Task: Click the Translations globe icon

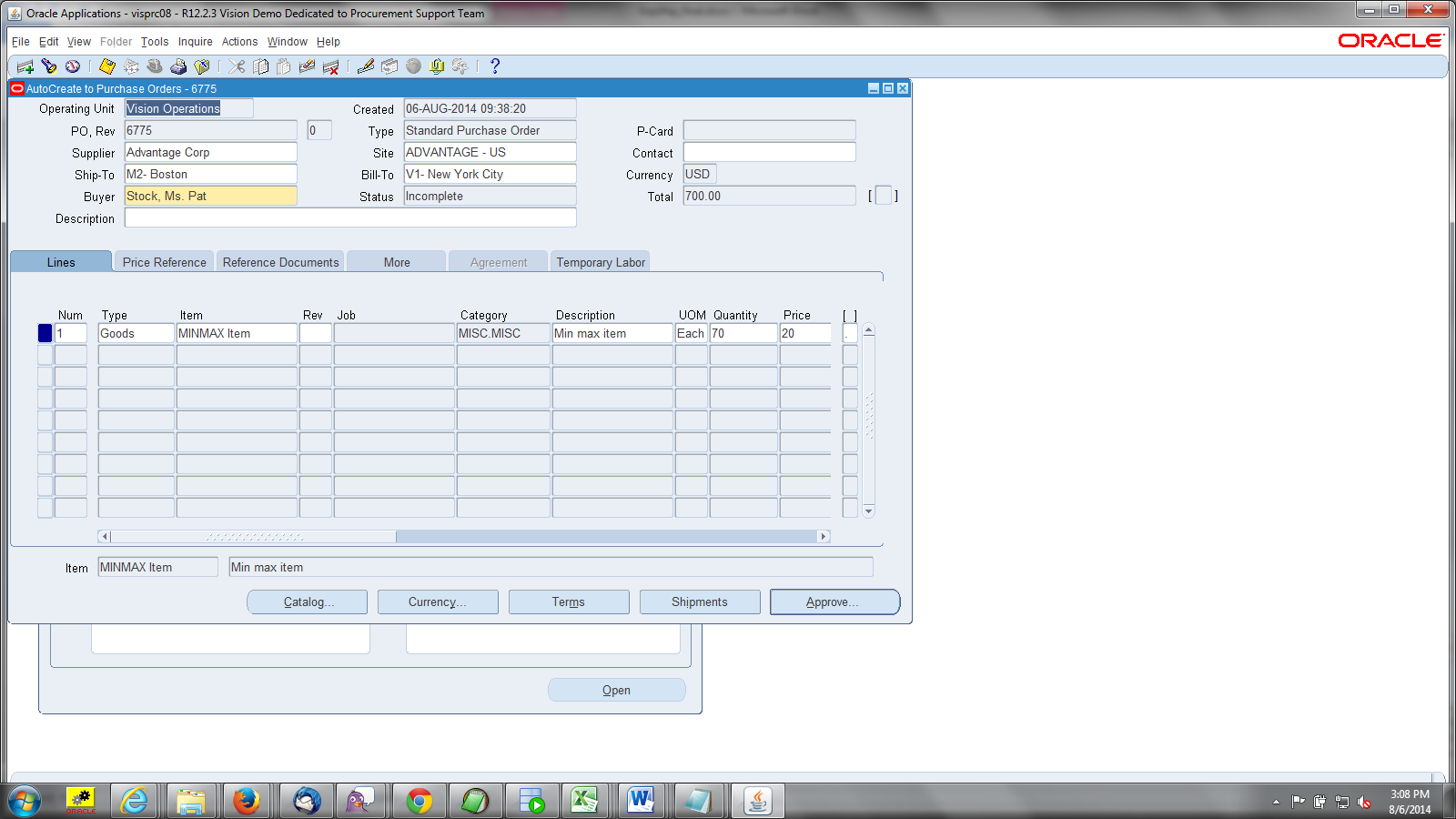Action: tap(413, 66)
